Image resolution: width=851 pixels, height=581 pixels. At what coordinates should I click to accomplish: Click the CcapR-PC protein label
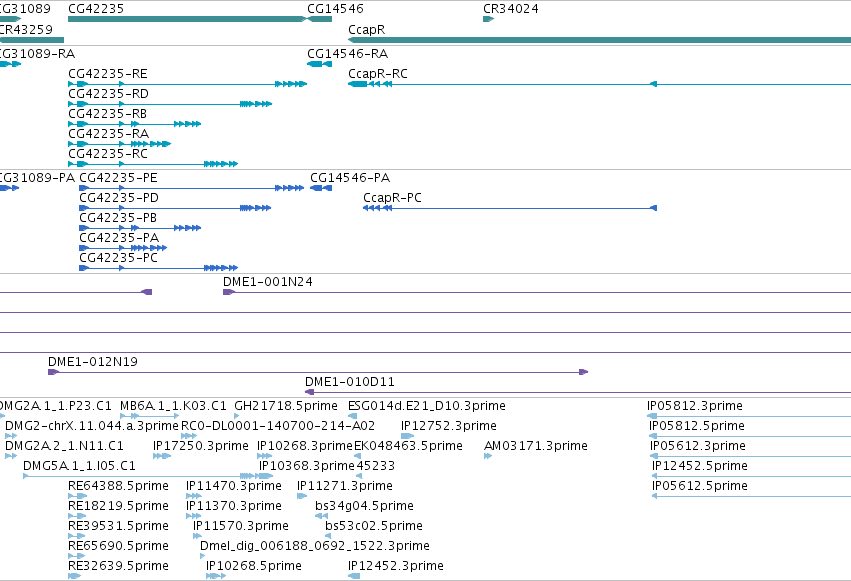coord(392,198)
